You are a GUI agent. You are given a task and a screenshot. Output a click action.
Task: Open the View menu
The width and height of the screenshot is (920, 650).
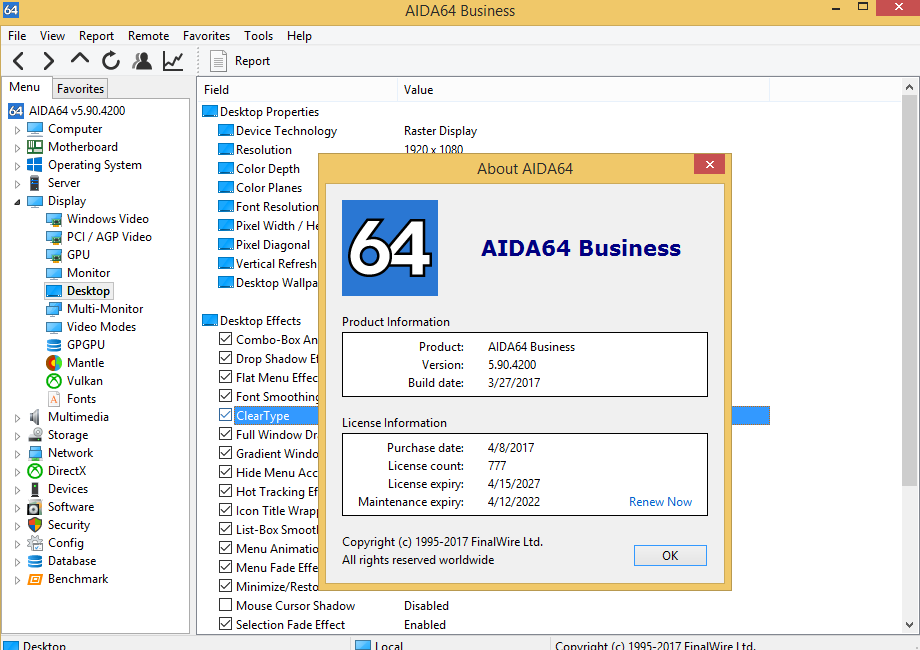click(52, 36)
